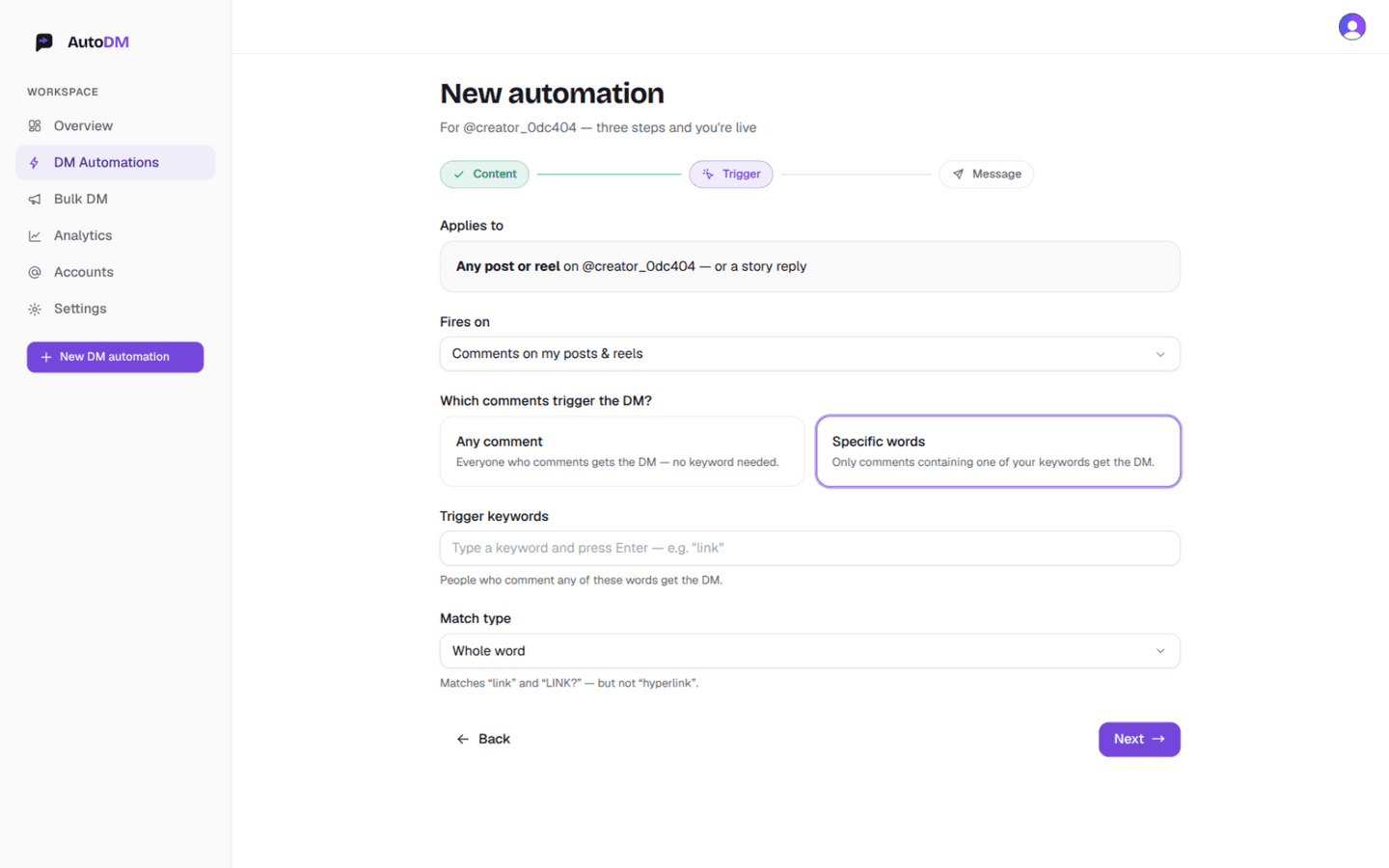Open Accounts page in sidebar
Image resolution: width=1389 pixels, height=868 pixels.
pos(115,273)
